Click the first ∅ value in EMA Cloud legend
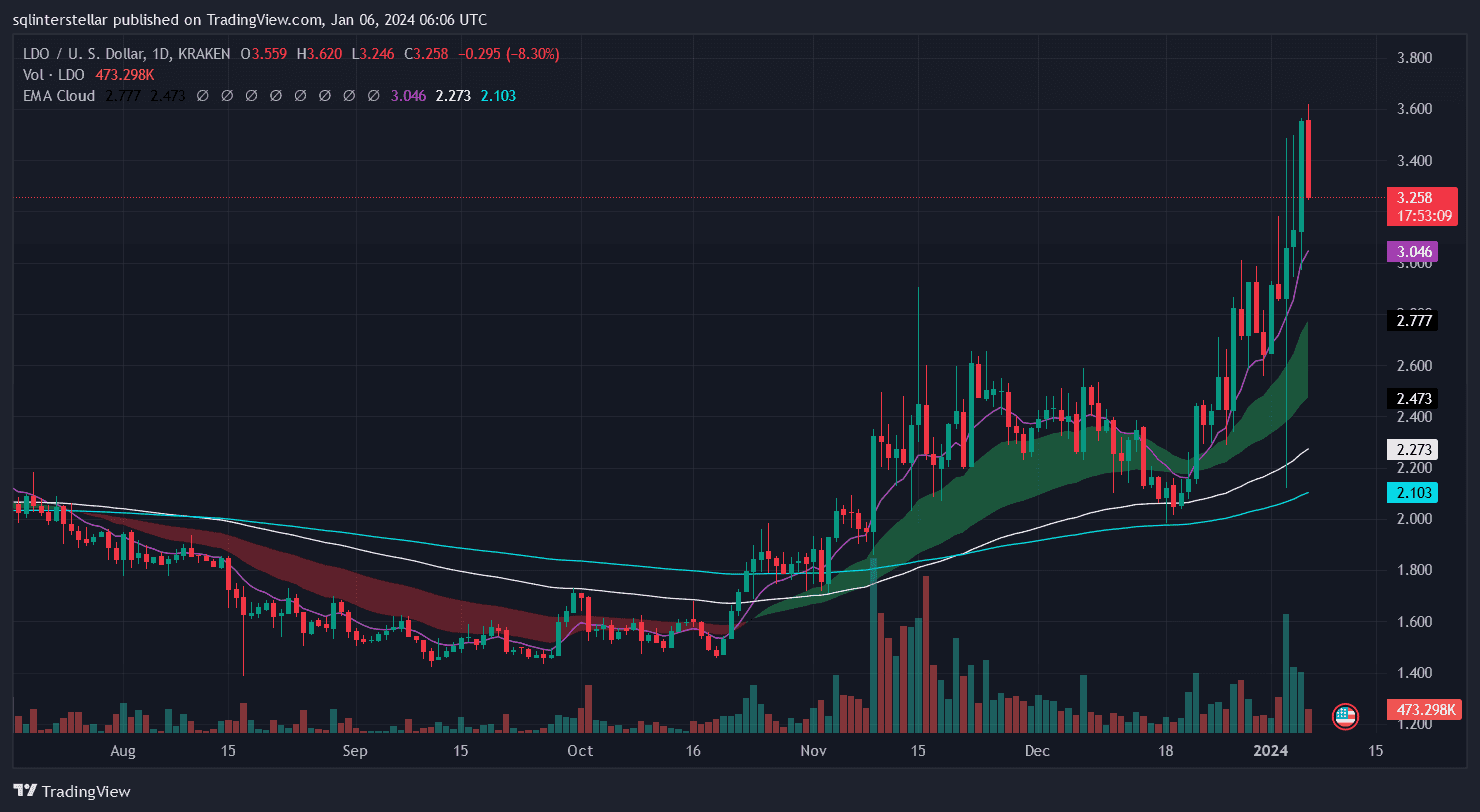The width and height of the screenshot is (1480, 812). pyautogui.click(x=202, y=96)
